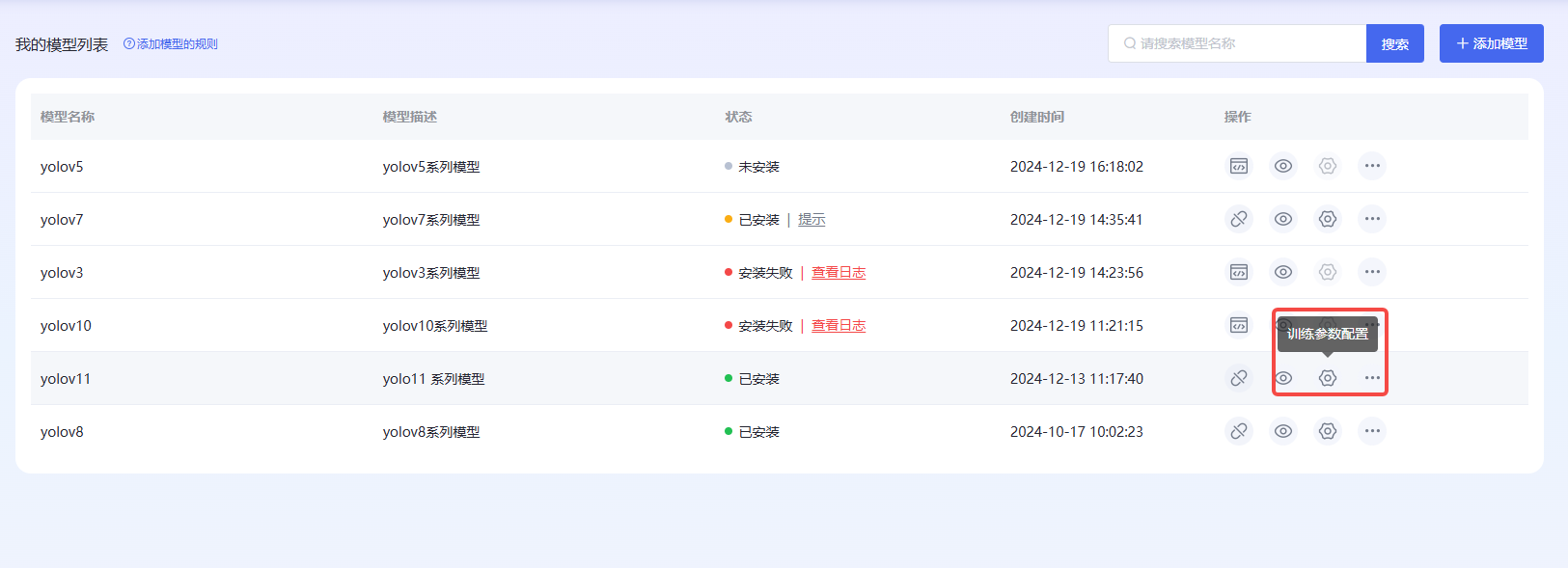The height and width of the screenshot is (568, 1568).
Task: View yolov7 model with the eye icon
Action: (x=1283, y=219)
